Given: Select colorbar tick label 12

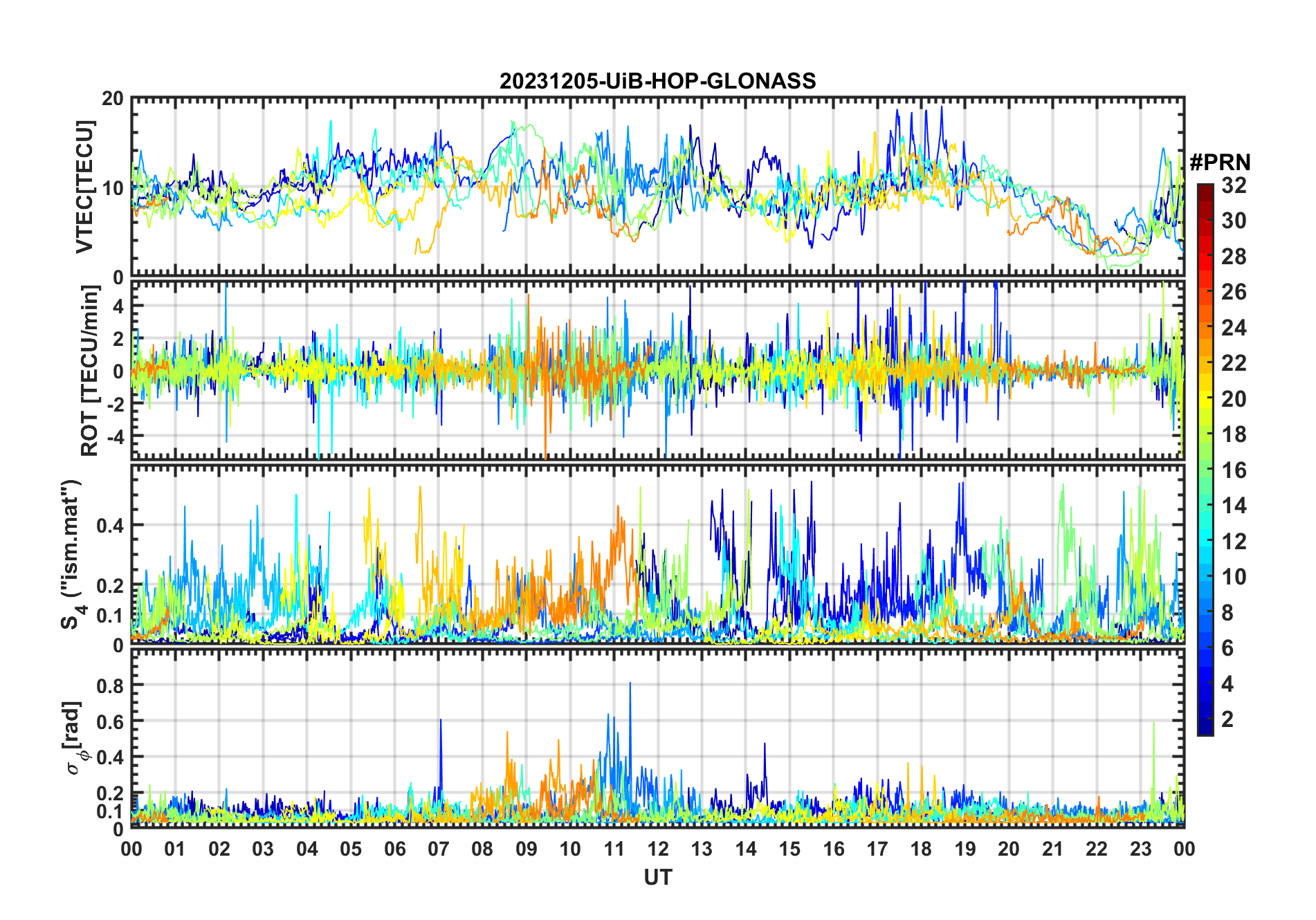Looking at the screenshot, I should pos(1234,542).
